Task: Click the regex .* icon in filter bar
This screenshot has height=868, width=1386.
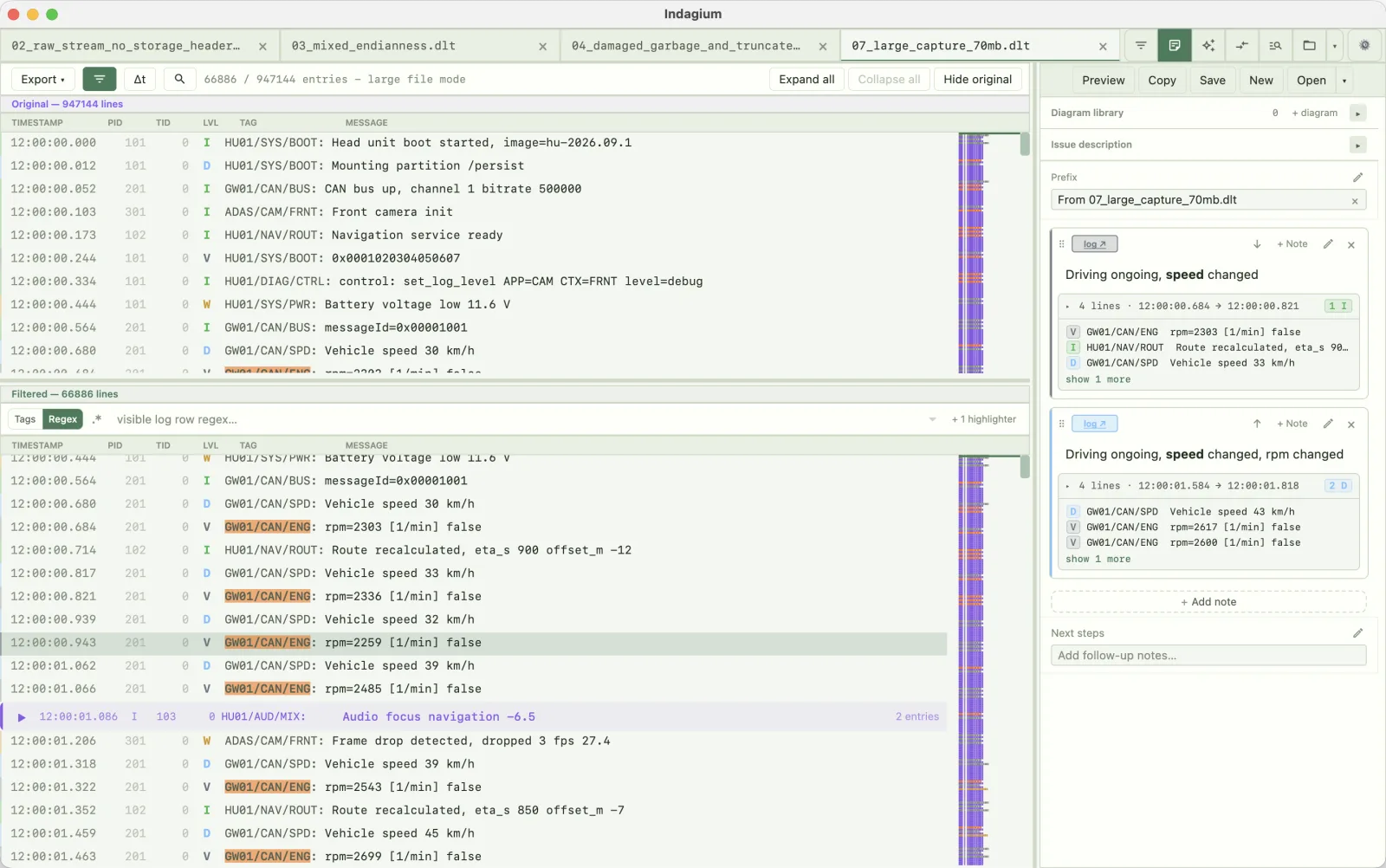Action: coord(97,419)
